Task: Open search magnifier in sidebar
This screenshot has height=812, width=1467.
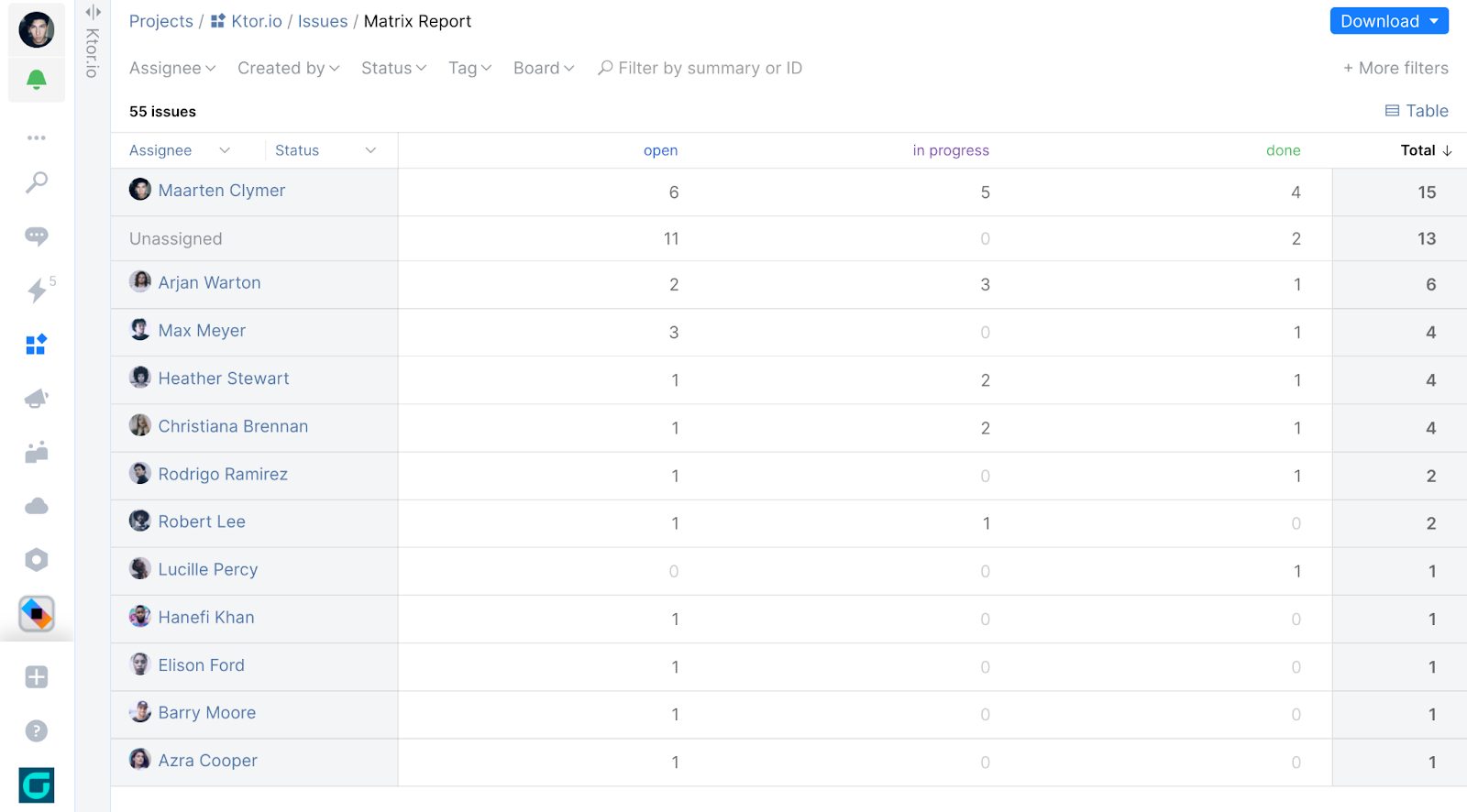Action: click(x=37, y=182)
